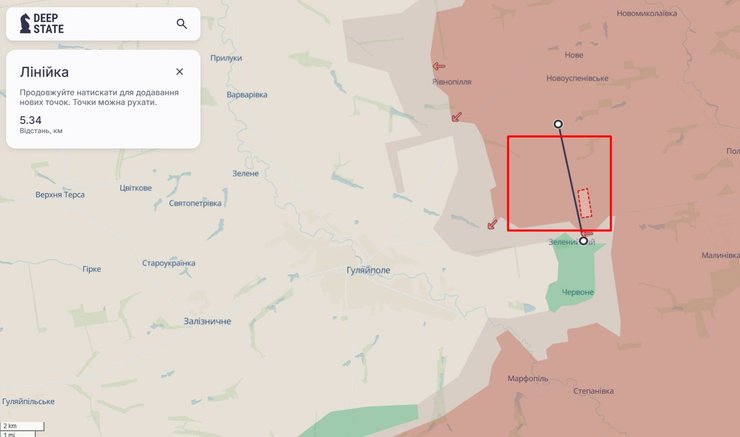The height and width of the screenshot is (437, 740).
Task: Click the Марфопіль settlement label
Action: click(528, 378)
